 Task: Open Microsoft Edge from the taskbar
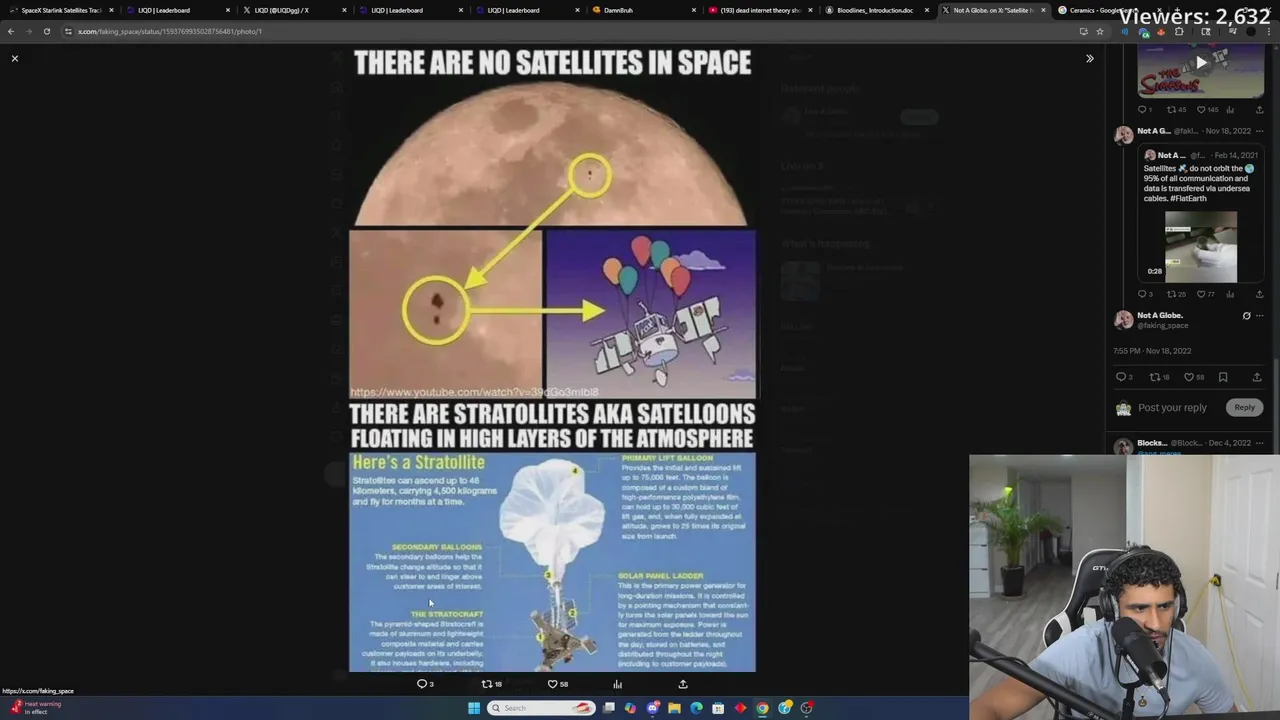(696, 708)
